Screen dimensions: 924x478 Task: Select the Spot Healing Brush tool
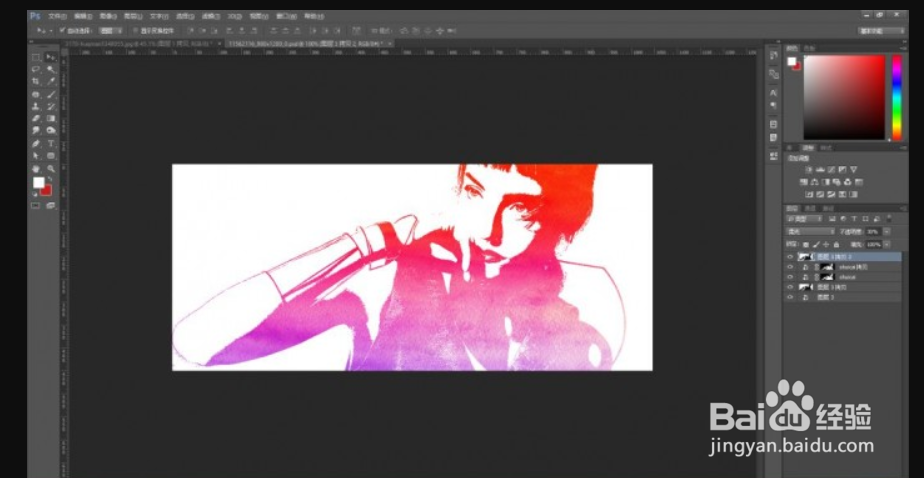pos(36,94)
